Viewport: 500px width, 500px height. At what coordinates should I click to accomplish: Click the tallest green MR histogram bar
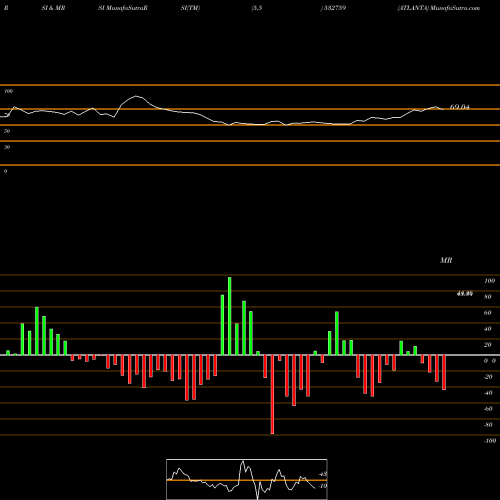click(x=230, y=316)
